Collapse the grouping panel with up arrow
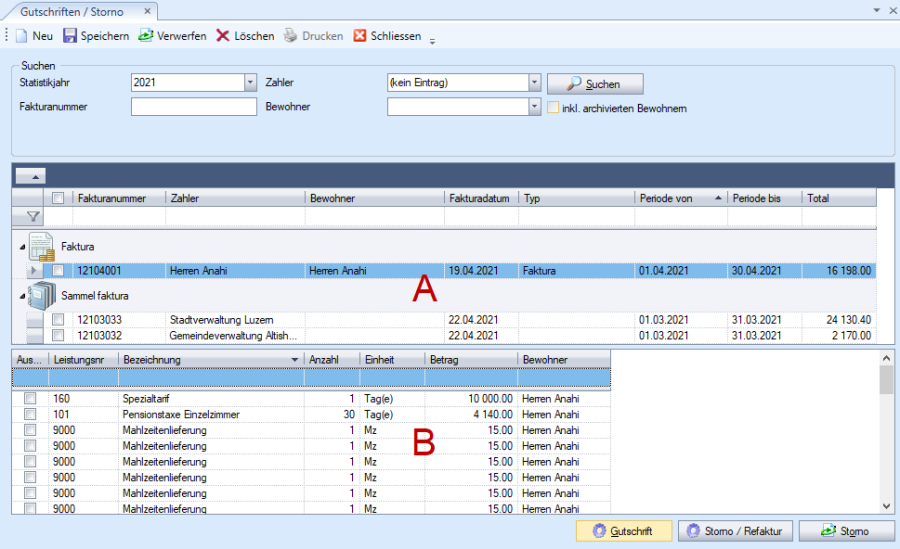Screen dimensions: 900x549 31,176
